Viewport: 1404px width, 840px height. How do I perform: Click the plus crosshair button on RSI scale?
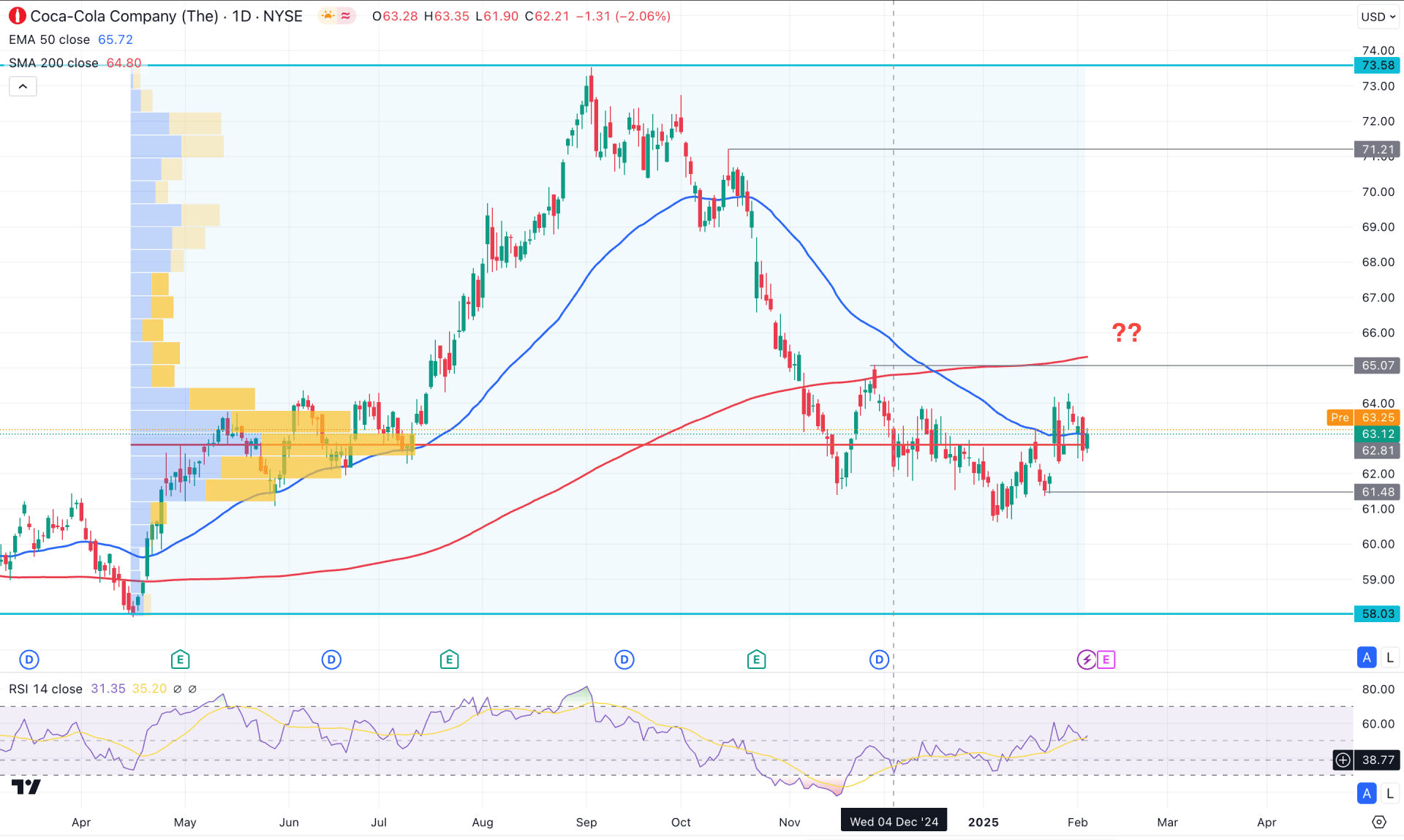tap(1343, 760)
